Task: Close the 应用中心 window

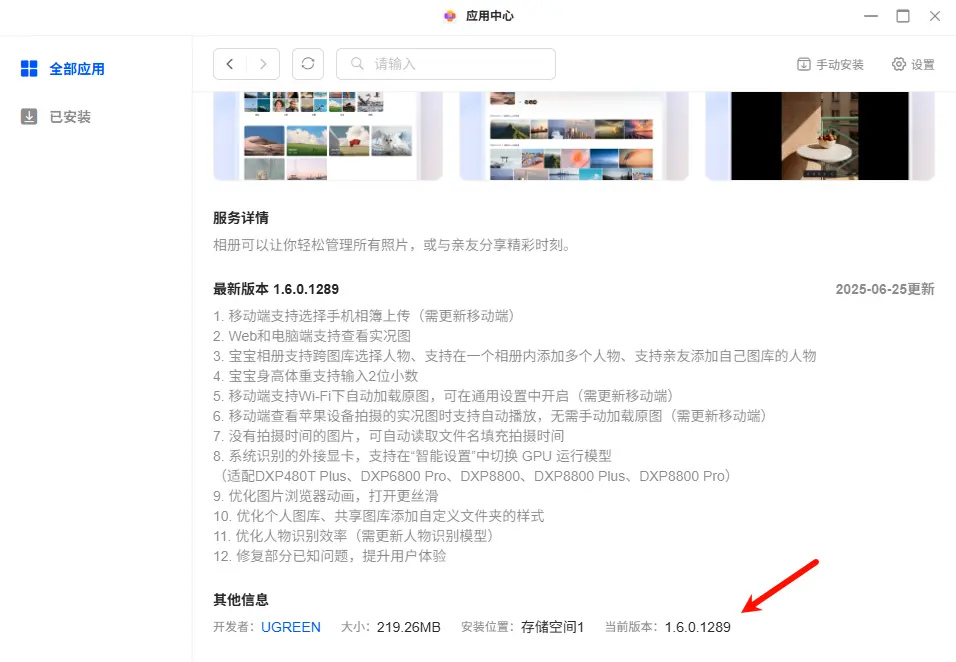Action: click(x=935, y=16)
